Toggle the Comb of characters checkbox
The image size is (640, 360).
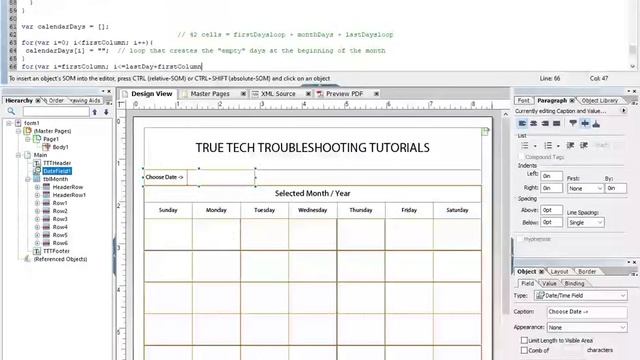click(524, 350)
